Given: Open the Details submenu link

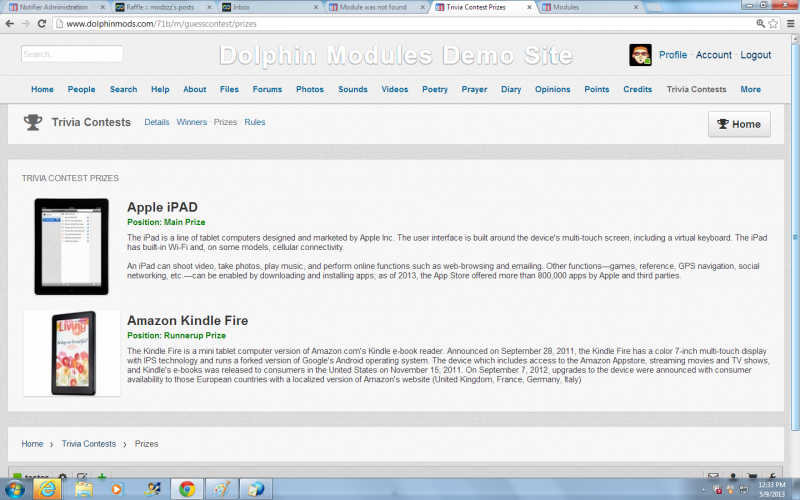Looking at the screenshot, I should pos(157,122).
